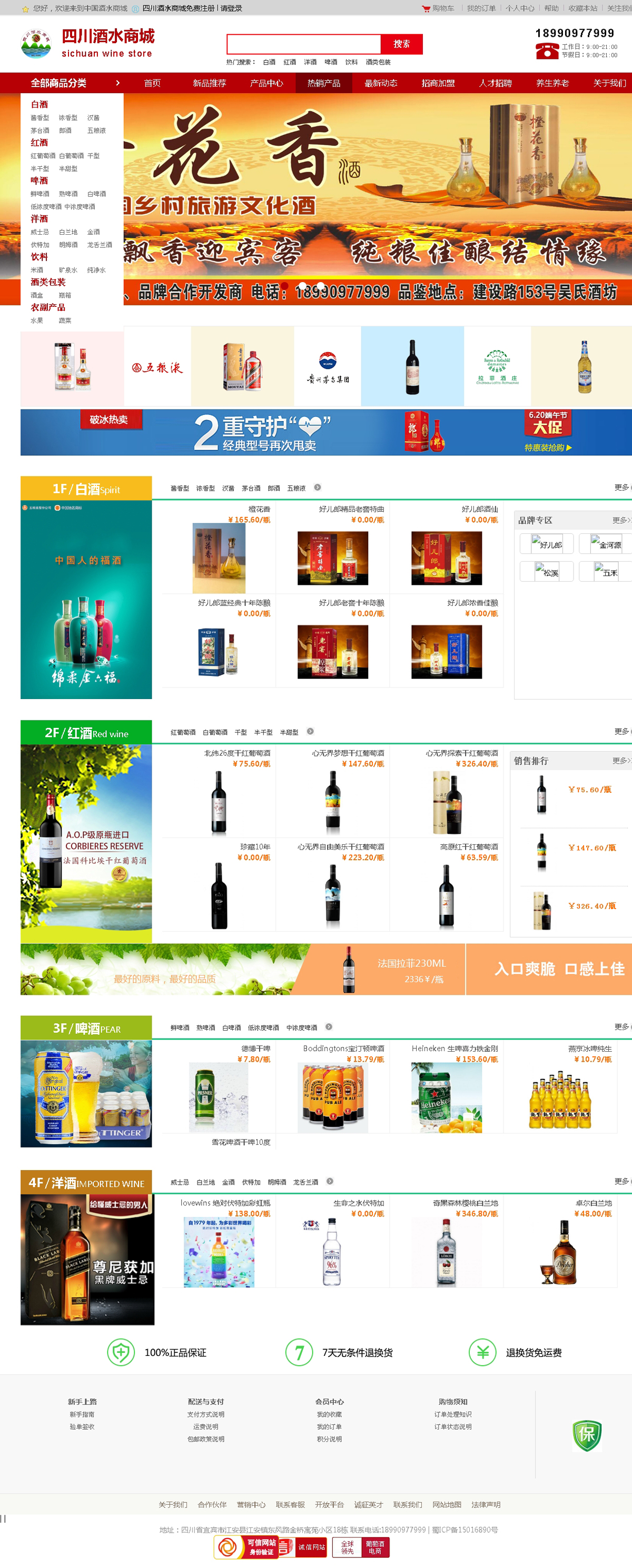
Task: Expand more 洋酒 subcategories arrow
Action: (329, 1182)
